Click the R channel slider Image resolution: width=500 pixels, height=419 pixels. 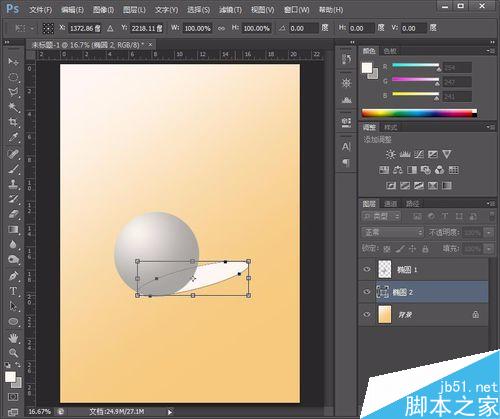click(416, 65)
